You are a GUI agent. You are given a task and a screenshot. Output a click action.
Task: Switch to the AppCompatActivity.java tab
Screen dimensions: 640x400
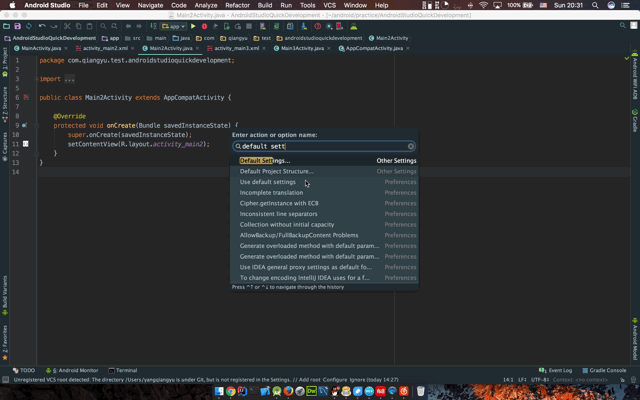click(x=371, y=48)
